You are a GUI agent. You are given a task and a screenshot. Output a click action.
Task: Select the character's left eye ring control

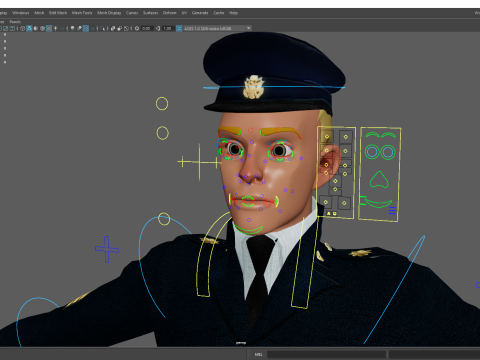point(280,151)
